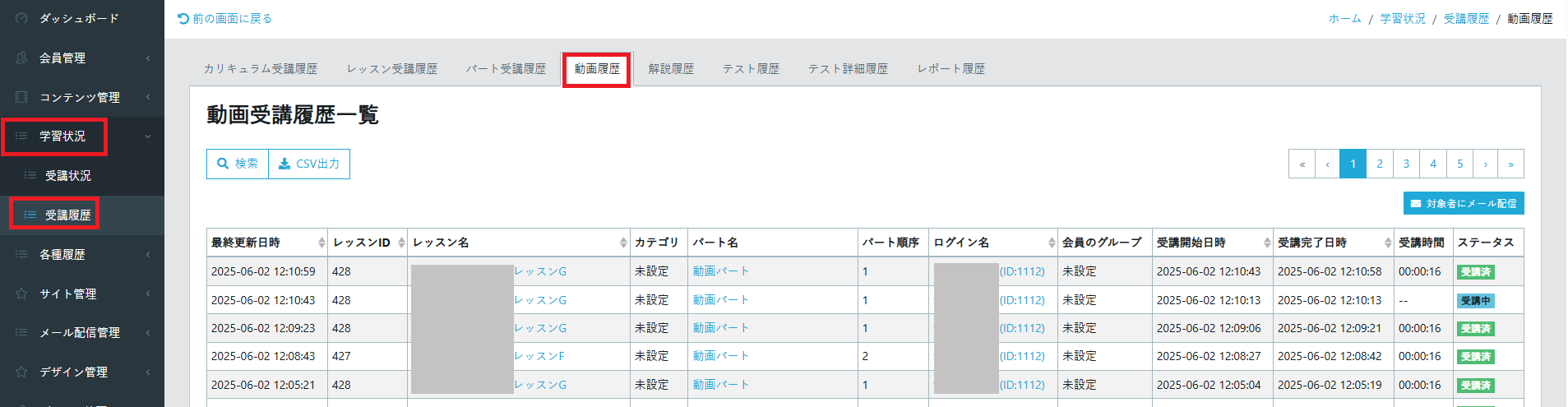Click the site management star icon
Image resolution: width=1568 pixels, height=407 pixels.
pos(21,294)
